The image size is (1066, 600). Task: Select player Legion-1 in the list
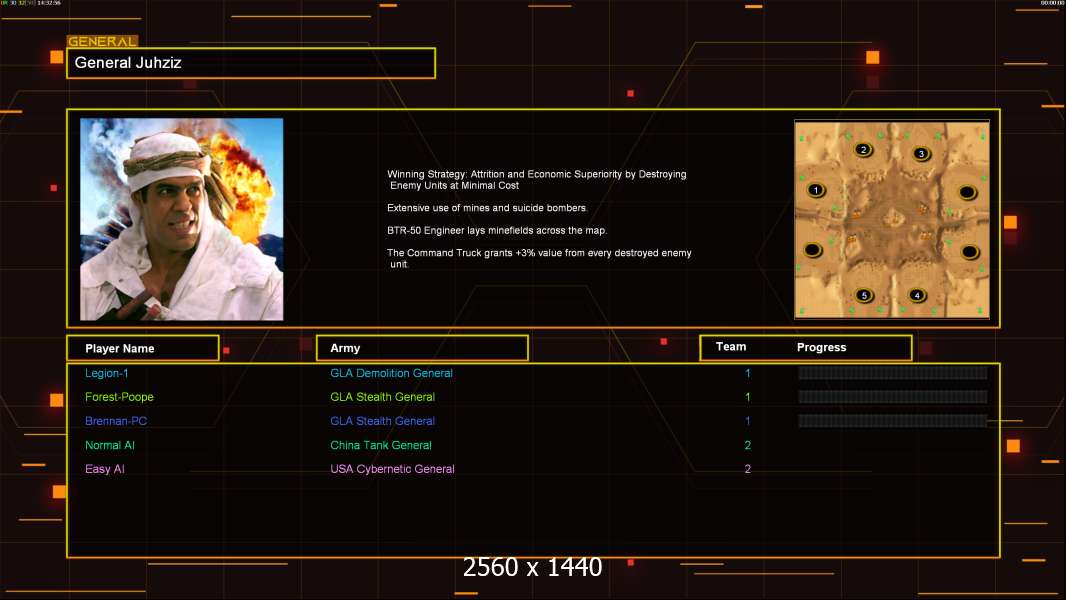click(107, 373)
